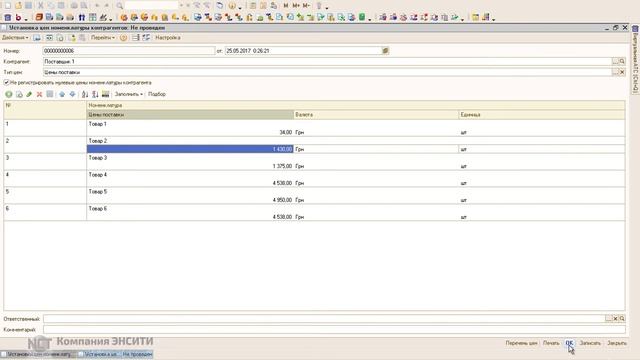
Task: Expand the Заполнить dropdown
Action: [129, 94]
